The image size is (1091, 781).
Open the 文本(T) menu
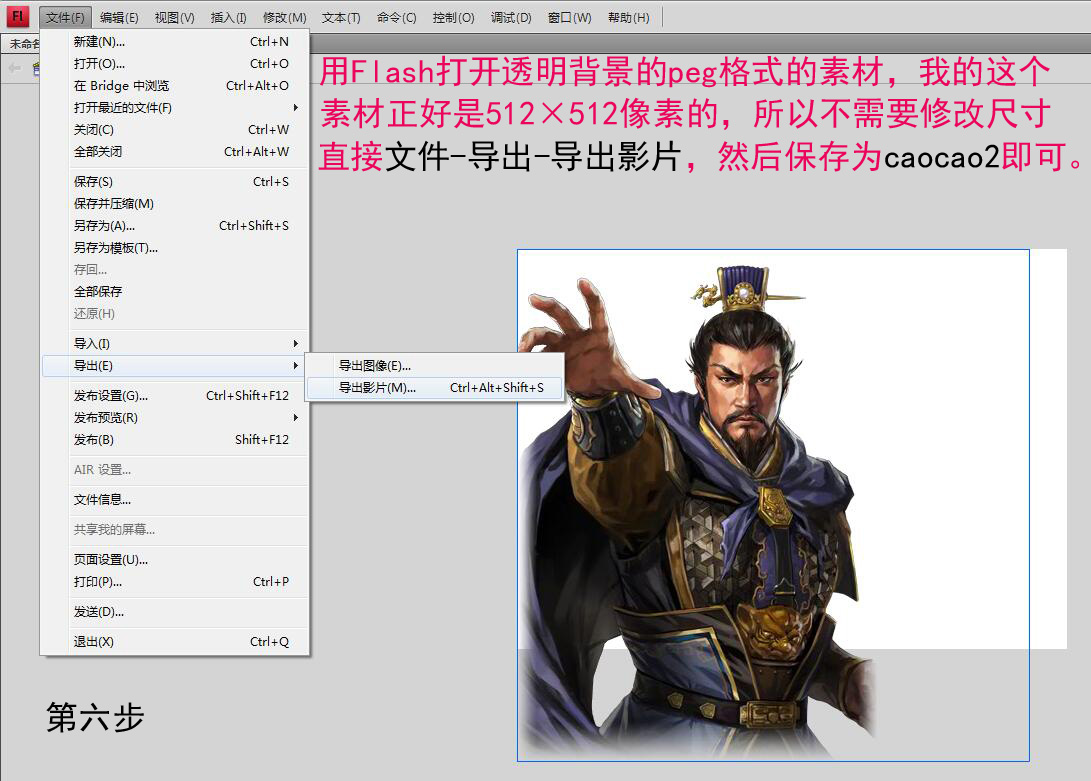click(341, 17)
